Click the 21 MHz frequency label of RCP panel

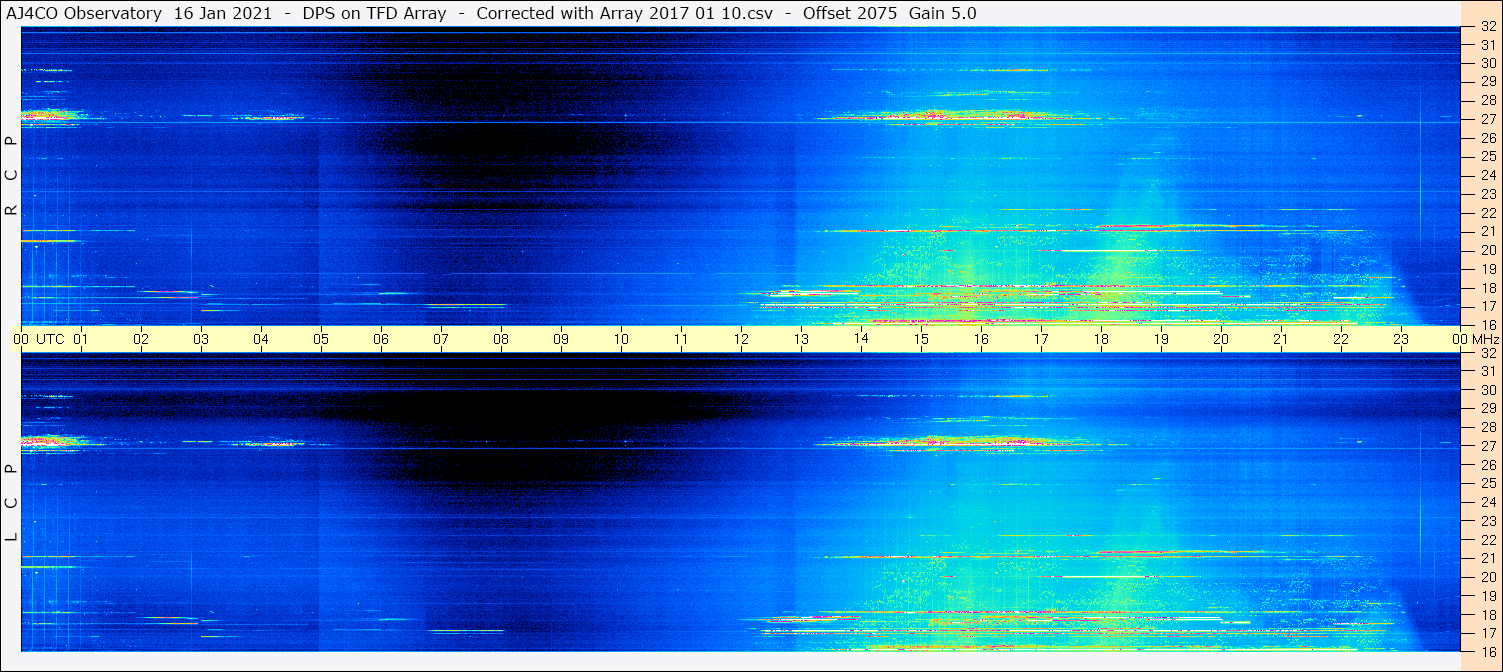(1487, 231)
